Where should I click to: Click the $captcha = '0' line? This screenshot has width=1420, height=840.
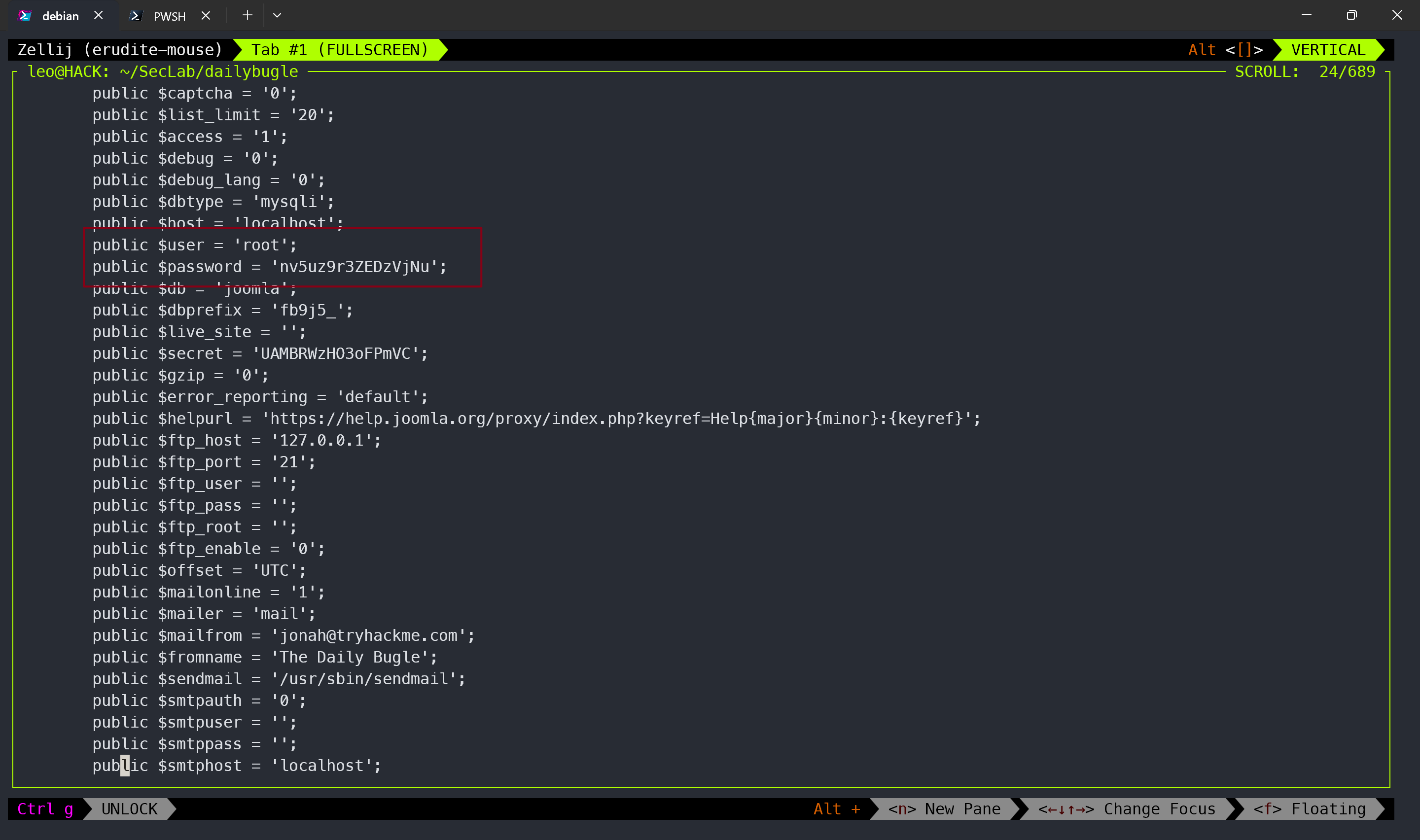point(195,93)
